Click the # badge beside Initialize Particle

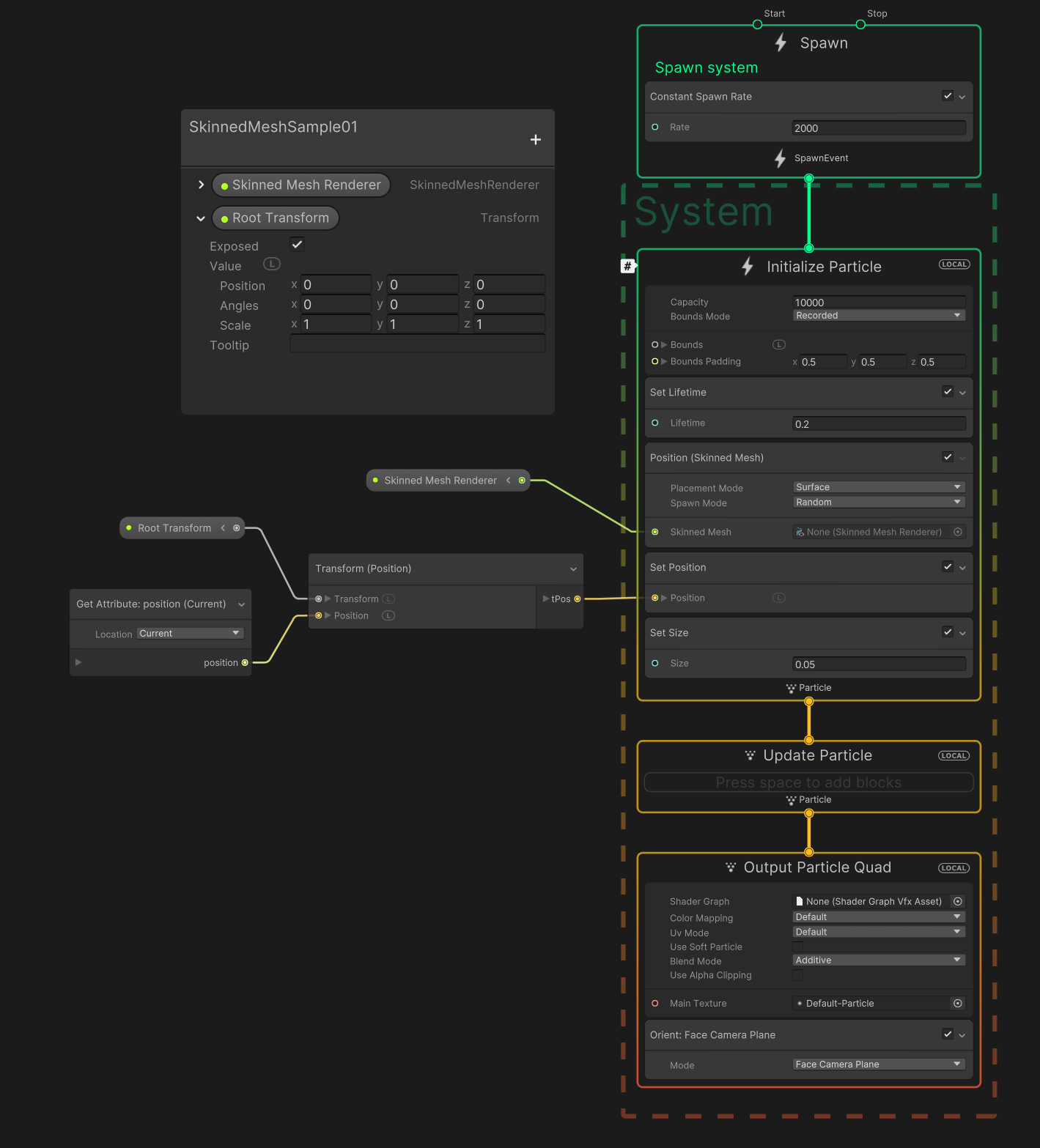628,266
